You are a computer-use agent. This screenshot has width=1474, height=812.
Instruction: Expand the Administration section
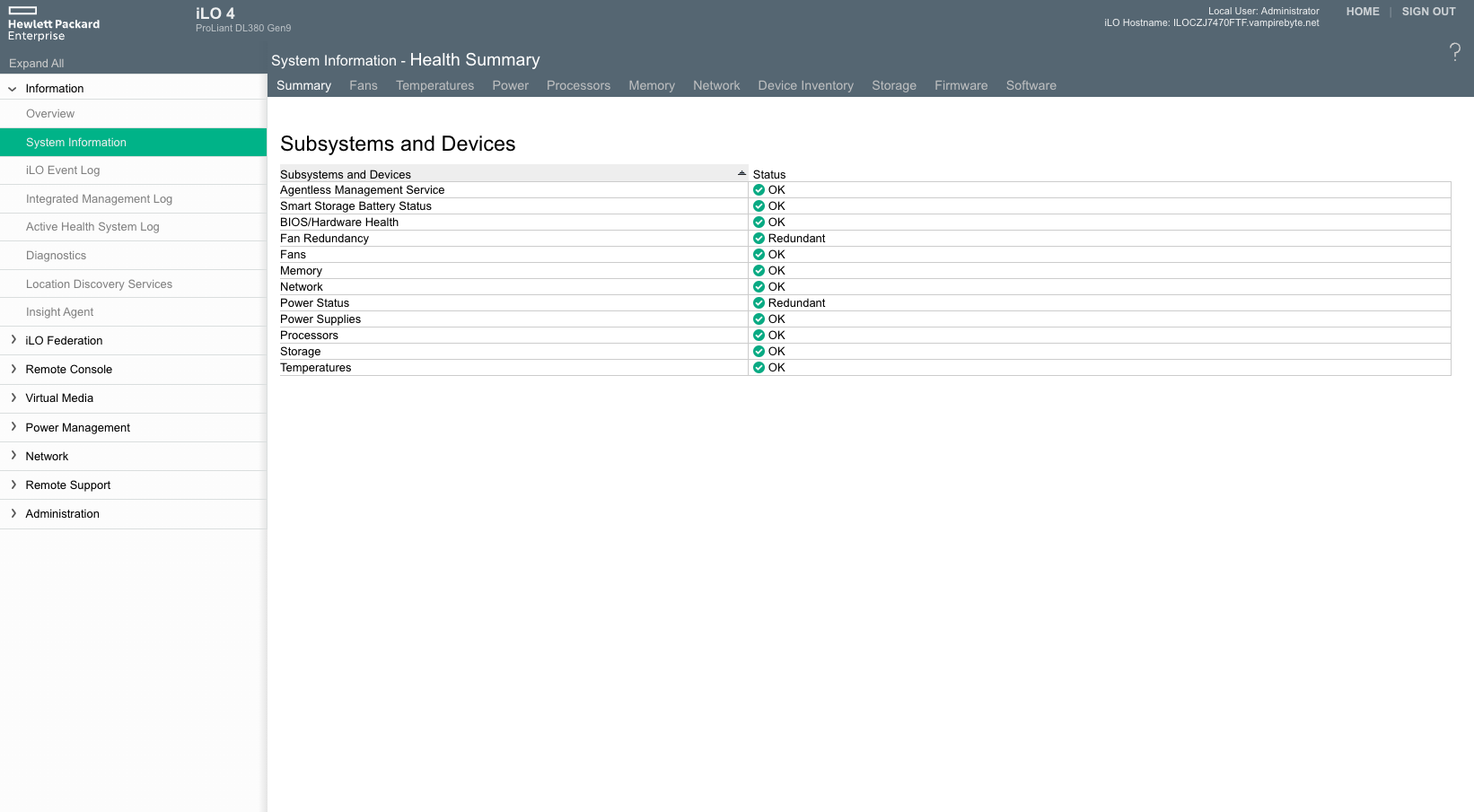(13, 513)
